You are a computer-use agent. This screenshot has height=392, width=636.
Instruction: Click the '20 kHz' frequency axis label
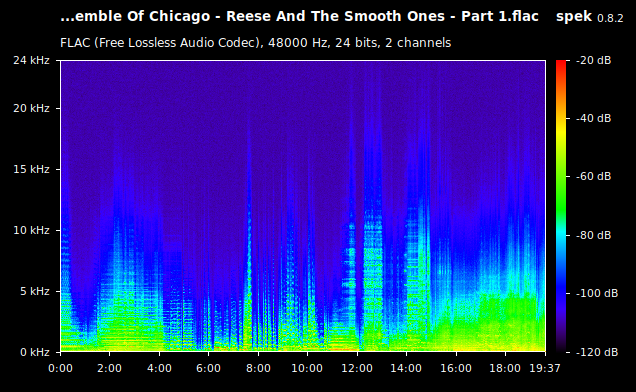[31, 108]
